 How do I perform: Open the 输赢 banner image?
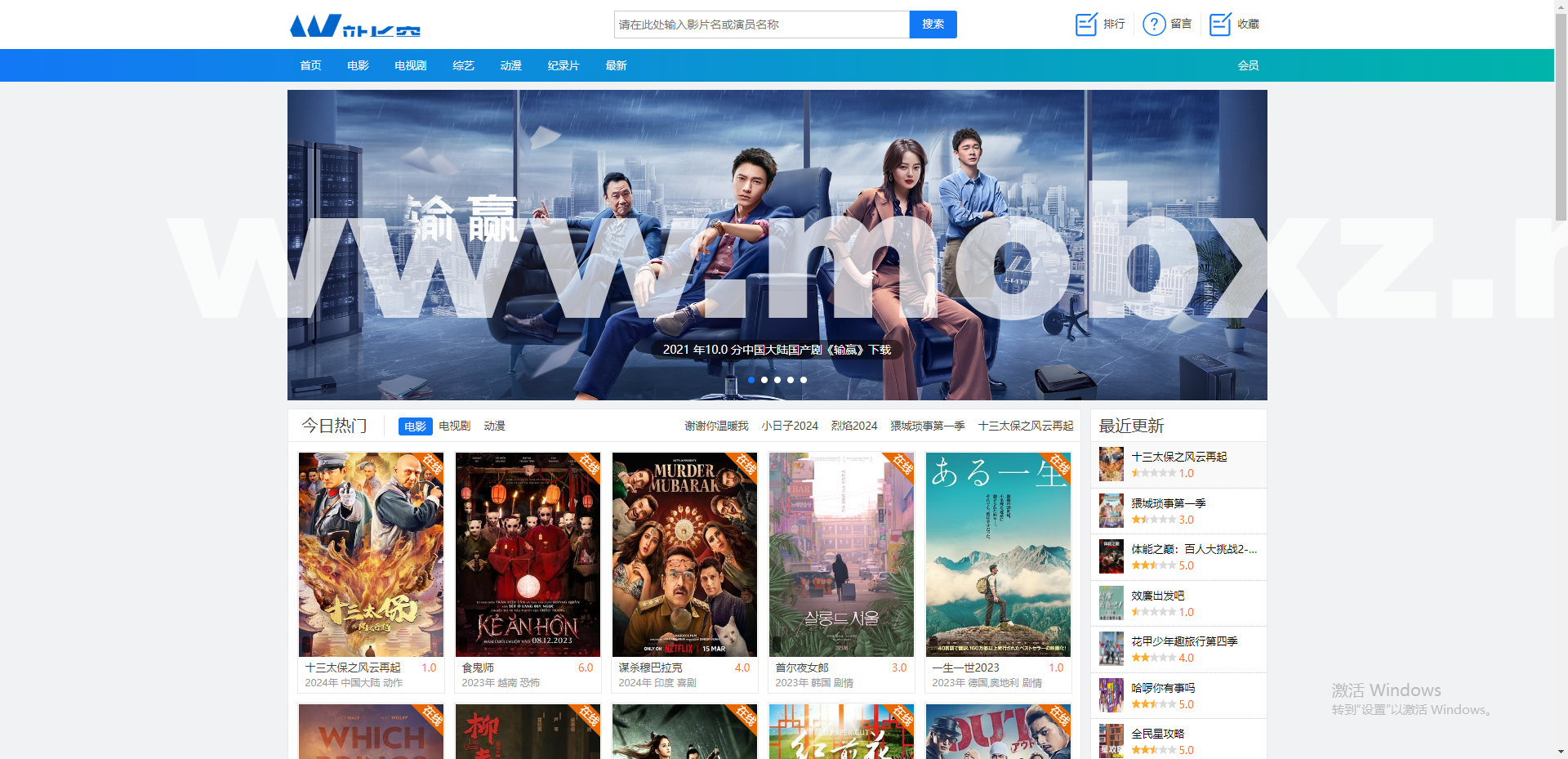(x=777, y=245)
